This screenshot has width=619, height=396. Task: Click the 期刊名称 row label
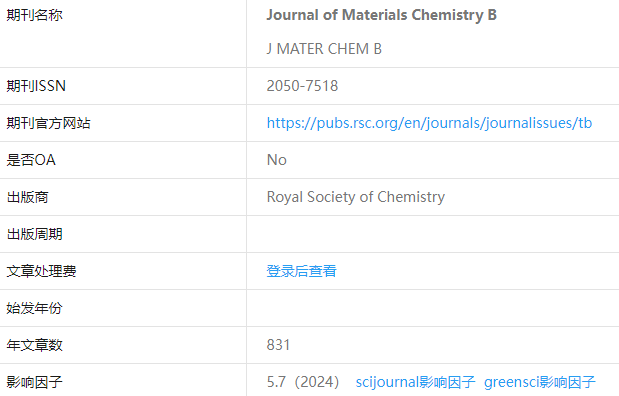point(34,15)
